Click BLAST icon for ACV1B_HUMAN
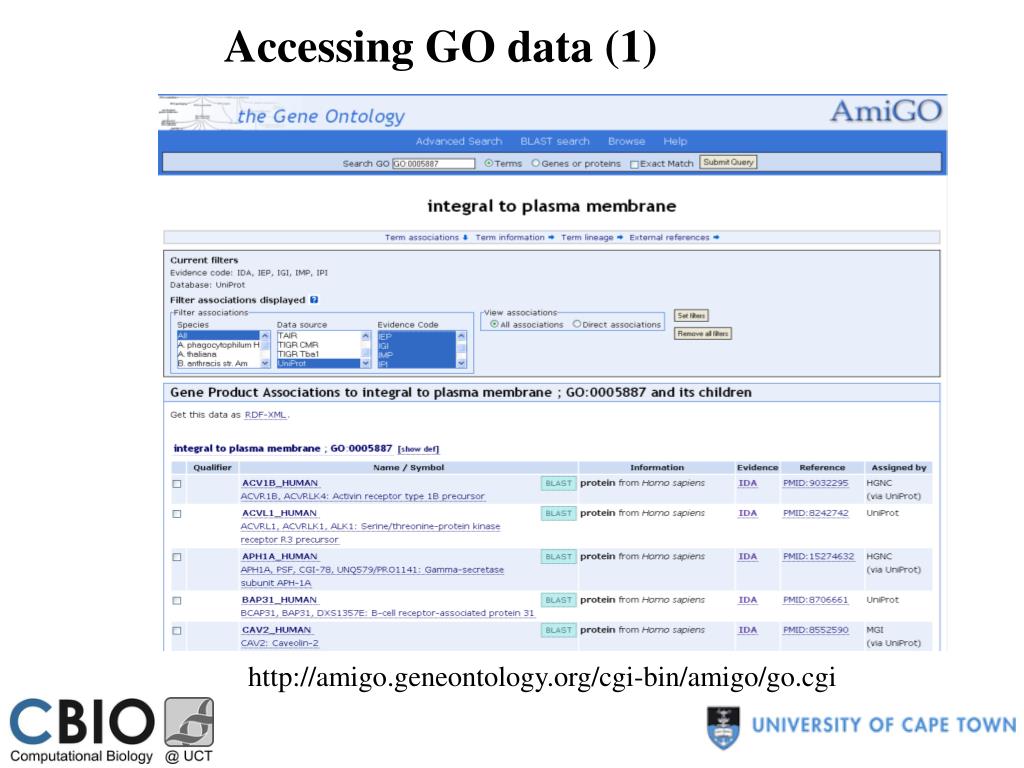The height and width of the screenshot is (768, 1024). point(558,483)
